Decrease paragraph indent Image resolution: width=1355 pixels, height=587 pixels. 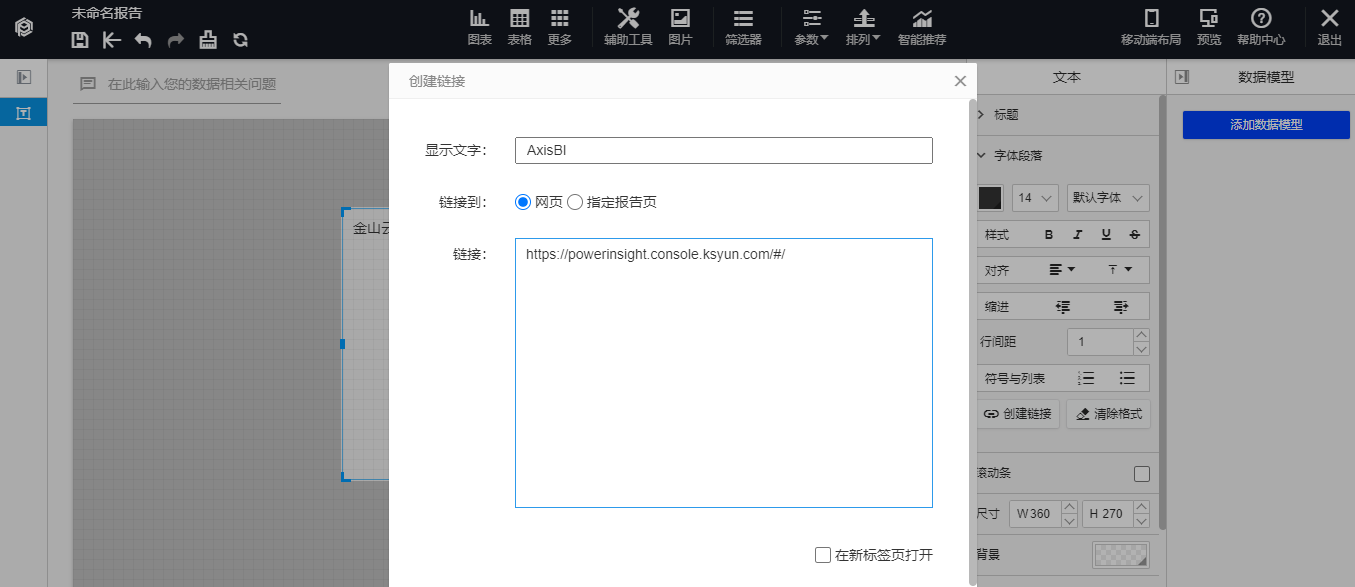click(1063, 306)
